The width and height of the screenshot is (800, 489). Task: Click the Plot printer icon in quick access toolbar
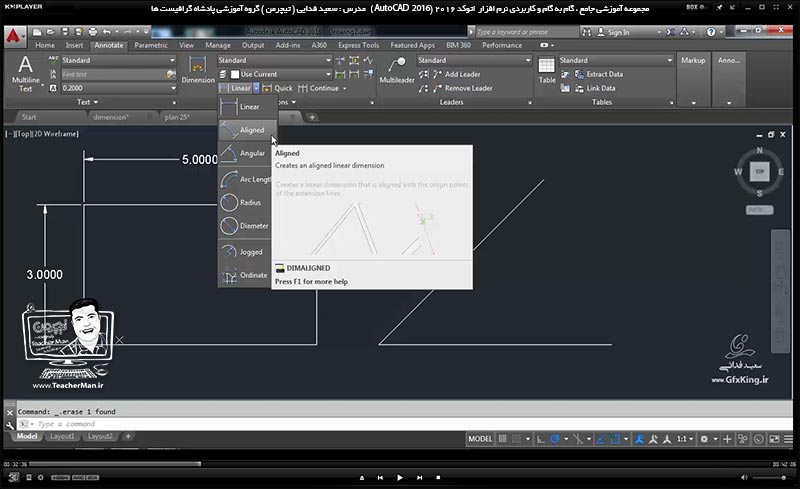point(93,32)
